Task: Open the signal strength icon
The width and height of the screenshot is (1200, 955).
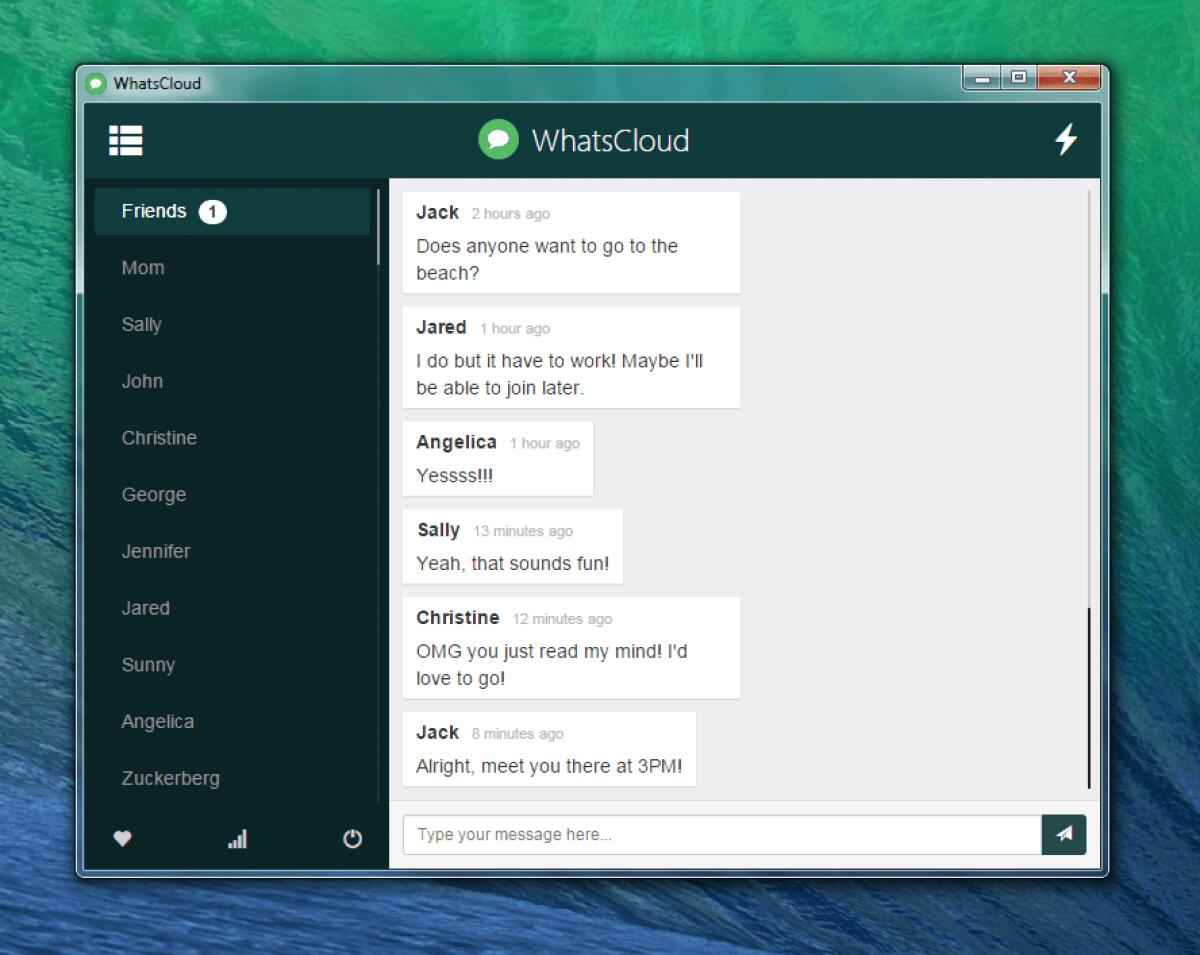Action: (237, 840)
